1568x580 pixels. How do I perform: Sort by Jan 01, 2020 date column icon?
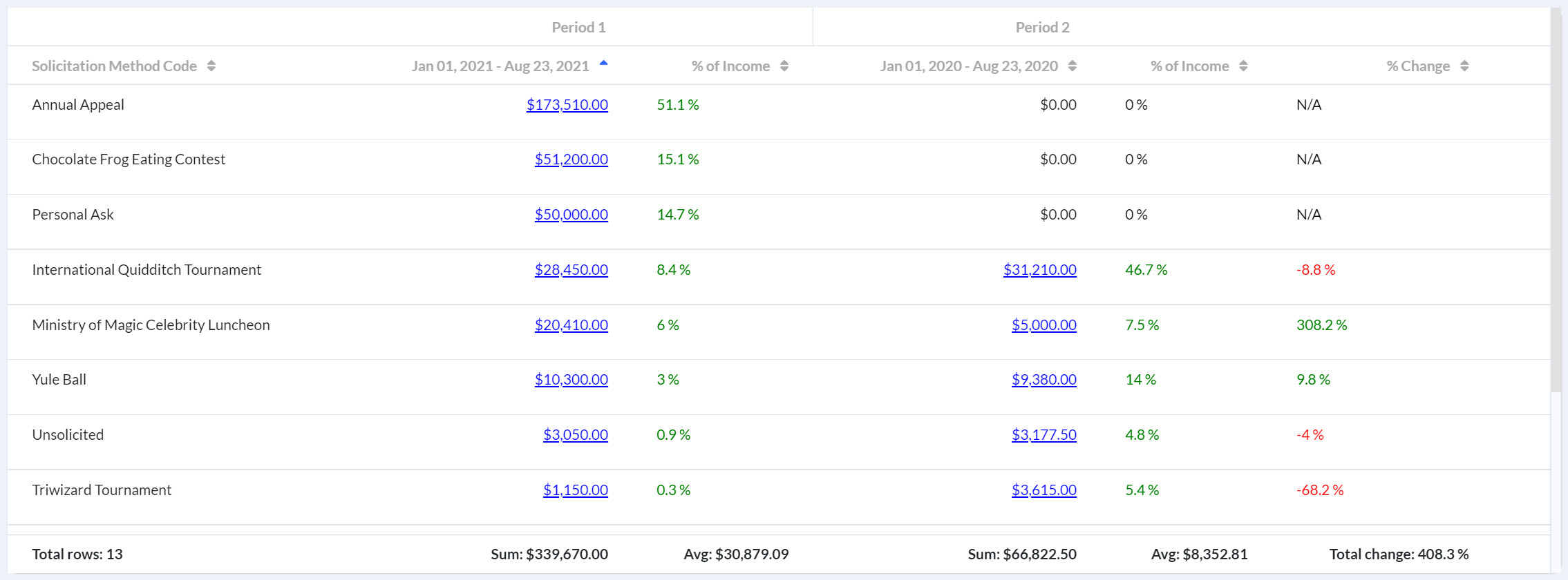[1072, 66]
